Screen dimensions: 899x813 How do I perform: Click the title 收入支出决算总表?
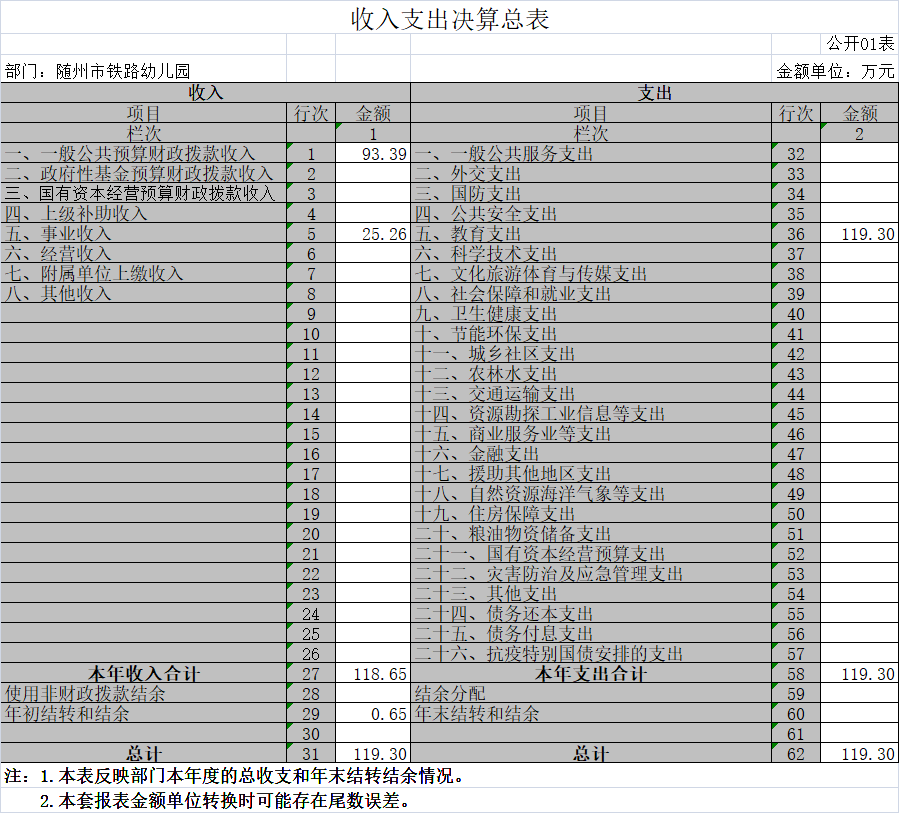[450, 18]
